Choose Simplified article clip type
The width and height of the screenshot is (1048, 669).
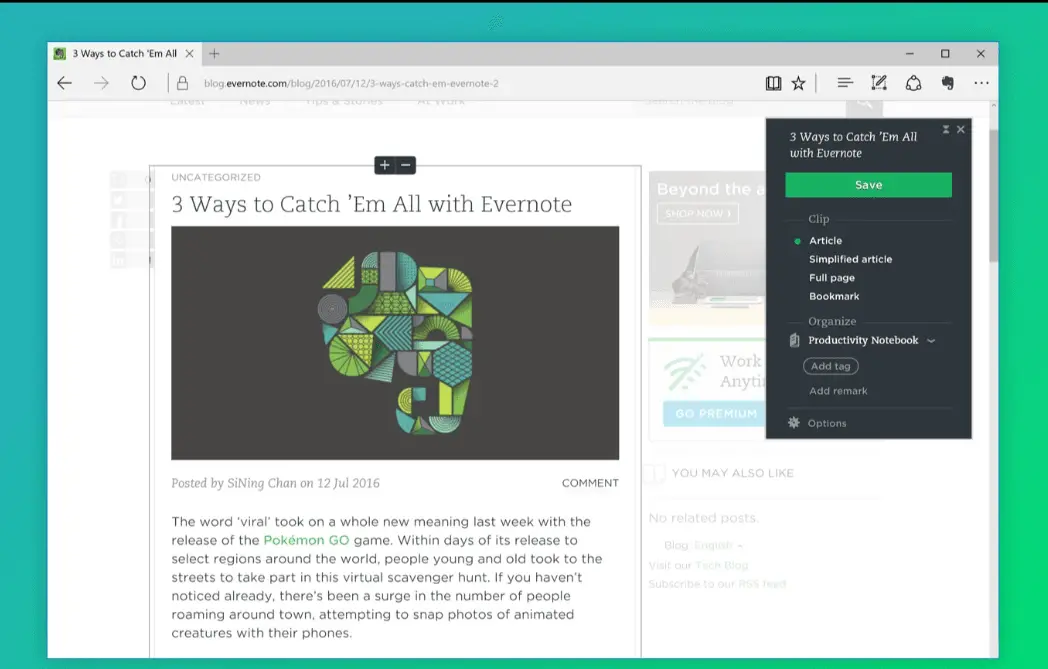point(850,259)
